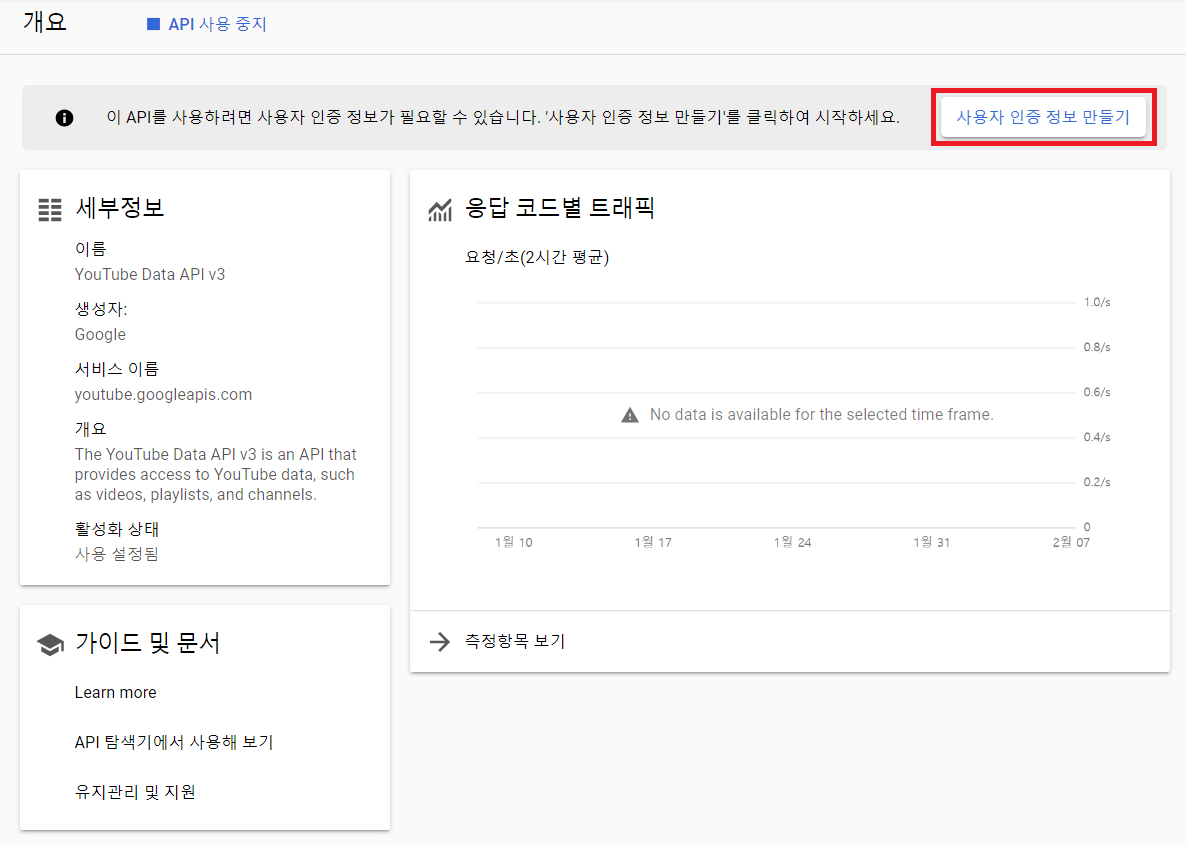Open the 측정항목 보기 link
Viewport: 1186px width, 845px height.
[515, 642]
